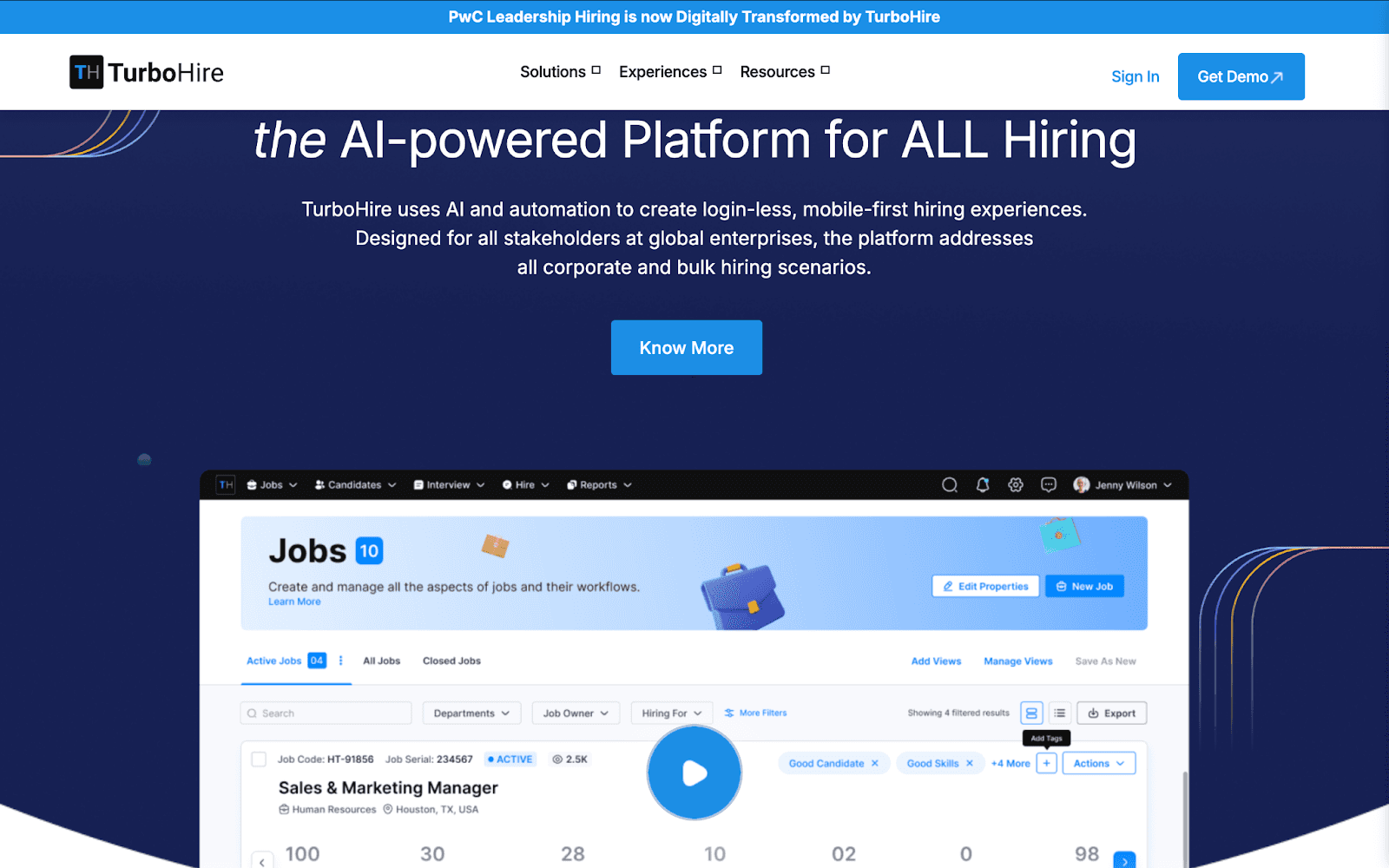
Task: Open the Solutions navigation menu
Action: click(x=560, y=72)
